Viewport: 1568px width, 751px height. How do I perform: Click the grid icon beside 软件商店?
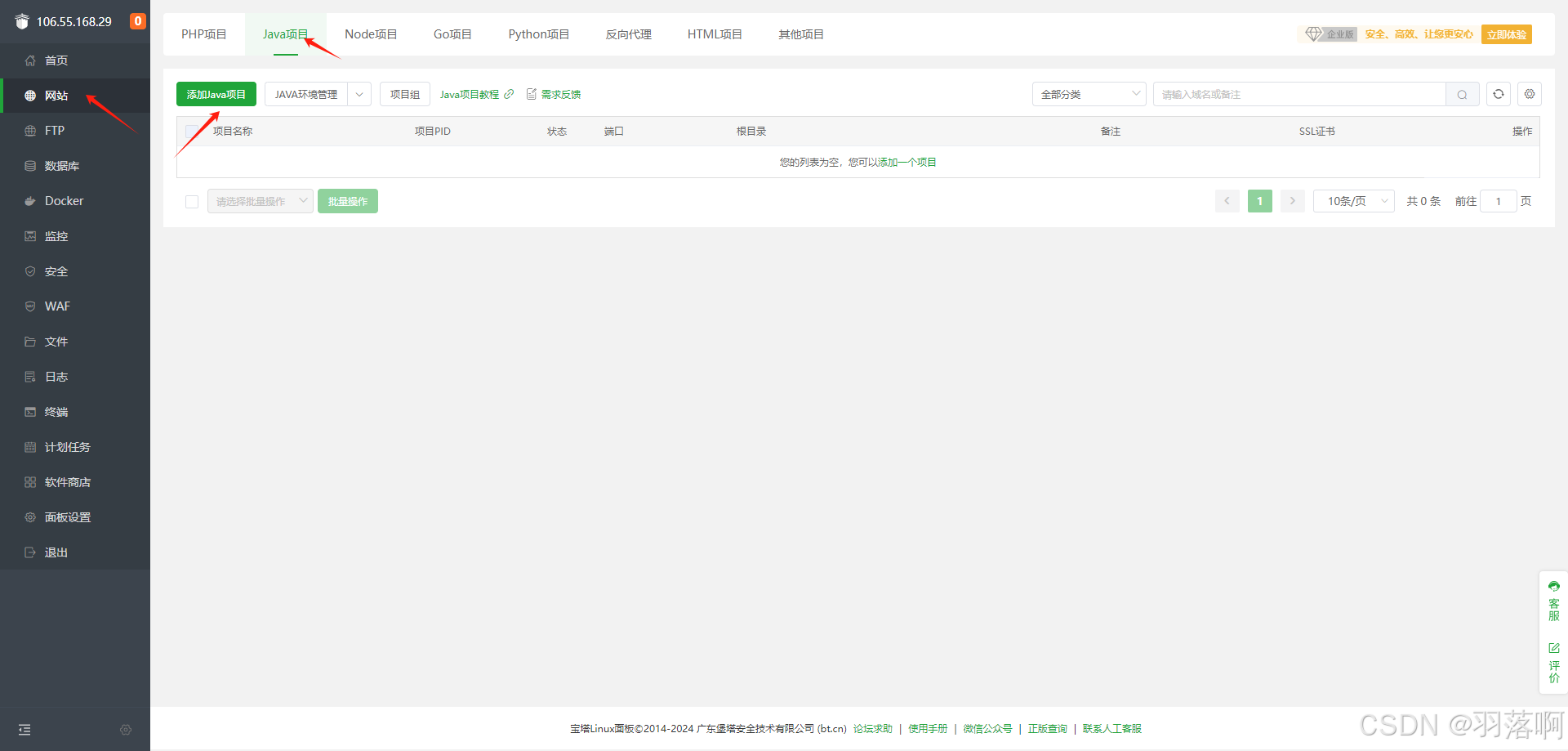tap(30, 482)
